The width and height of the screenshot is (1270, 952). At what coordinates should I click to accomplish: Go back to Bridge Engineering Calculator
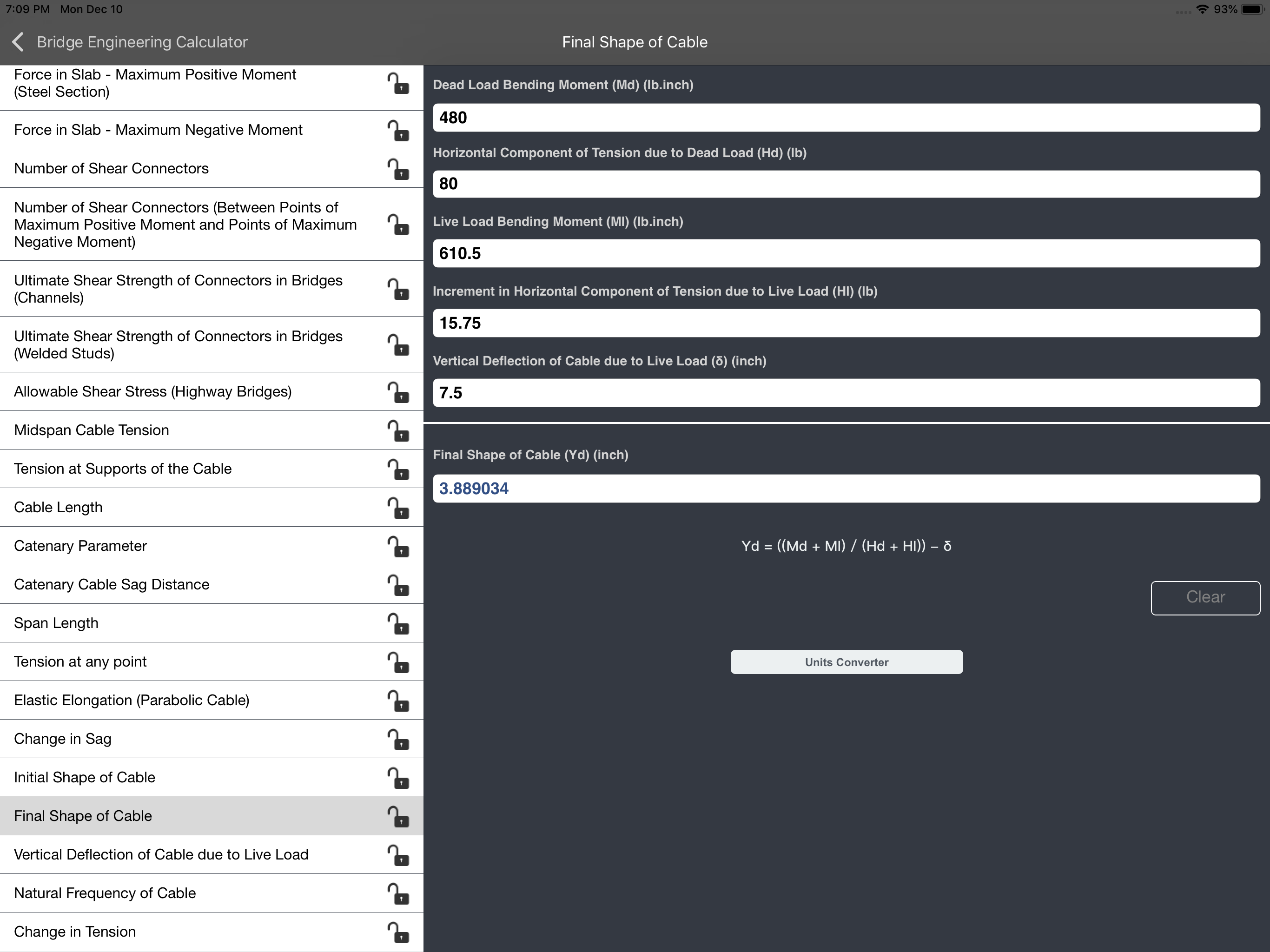tap(142, 42)
